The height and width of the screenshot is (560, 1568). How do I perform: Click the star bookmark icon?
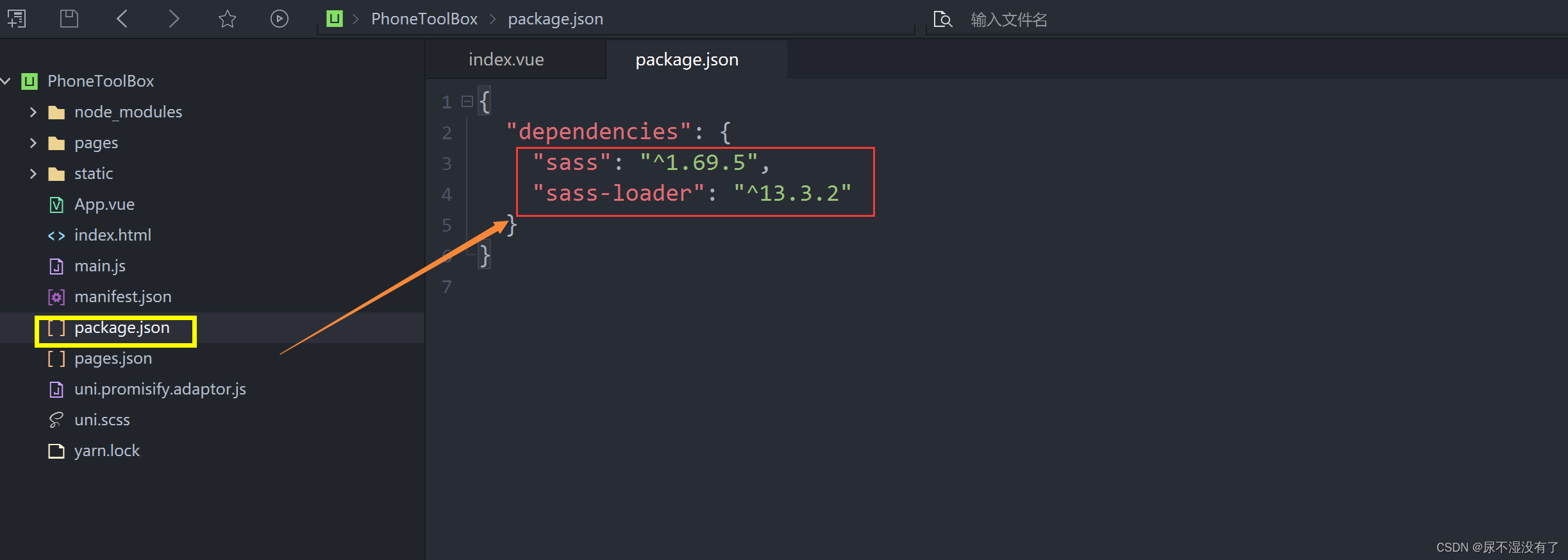[227, 19]
